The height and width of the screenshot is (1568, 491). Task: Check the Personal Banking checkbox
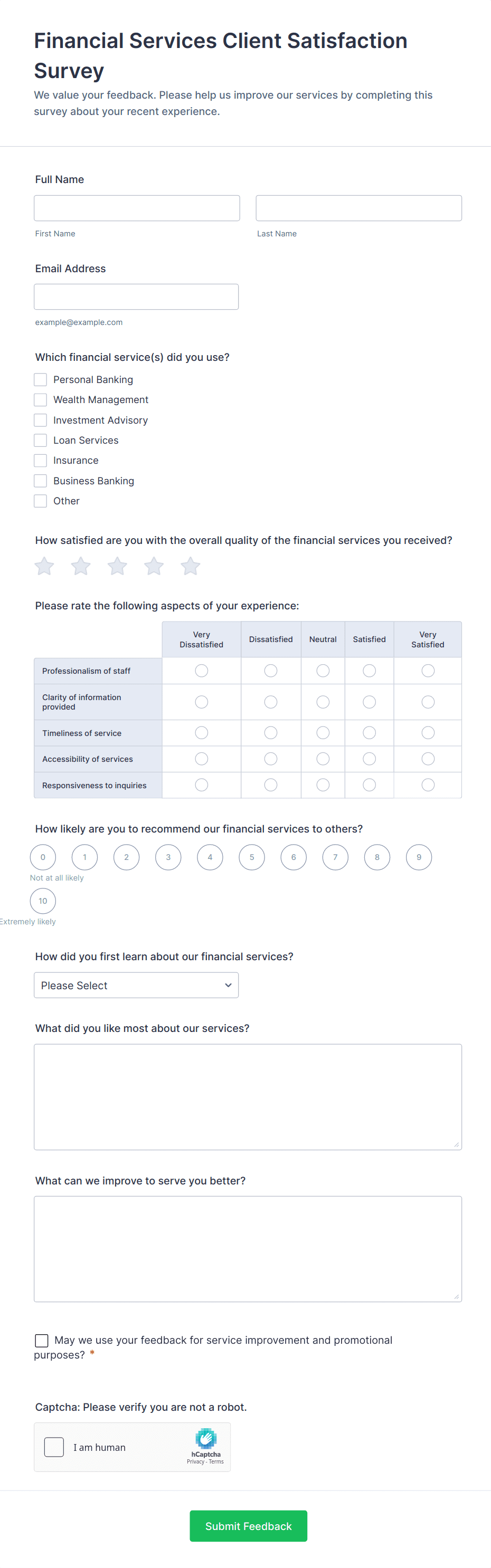tap(40, 379)
